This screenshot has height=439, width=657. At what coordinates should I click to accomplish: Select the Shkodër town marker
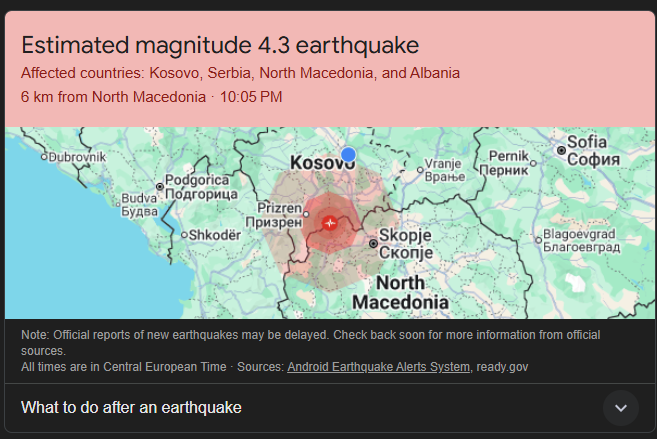(182, 234)
